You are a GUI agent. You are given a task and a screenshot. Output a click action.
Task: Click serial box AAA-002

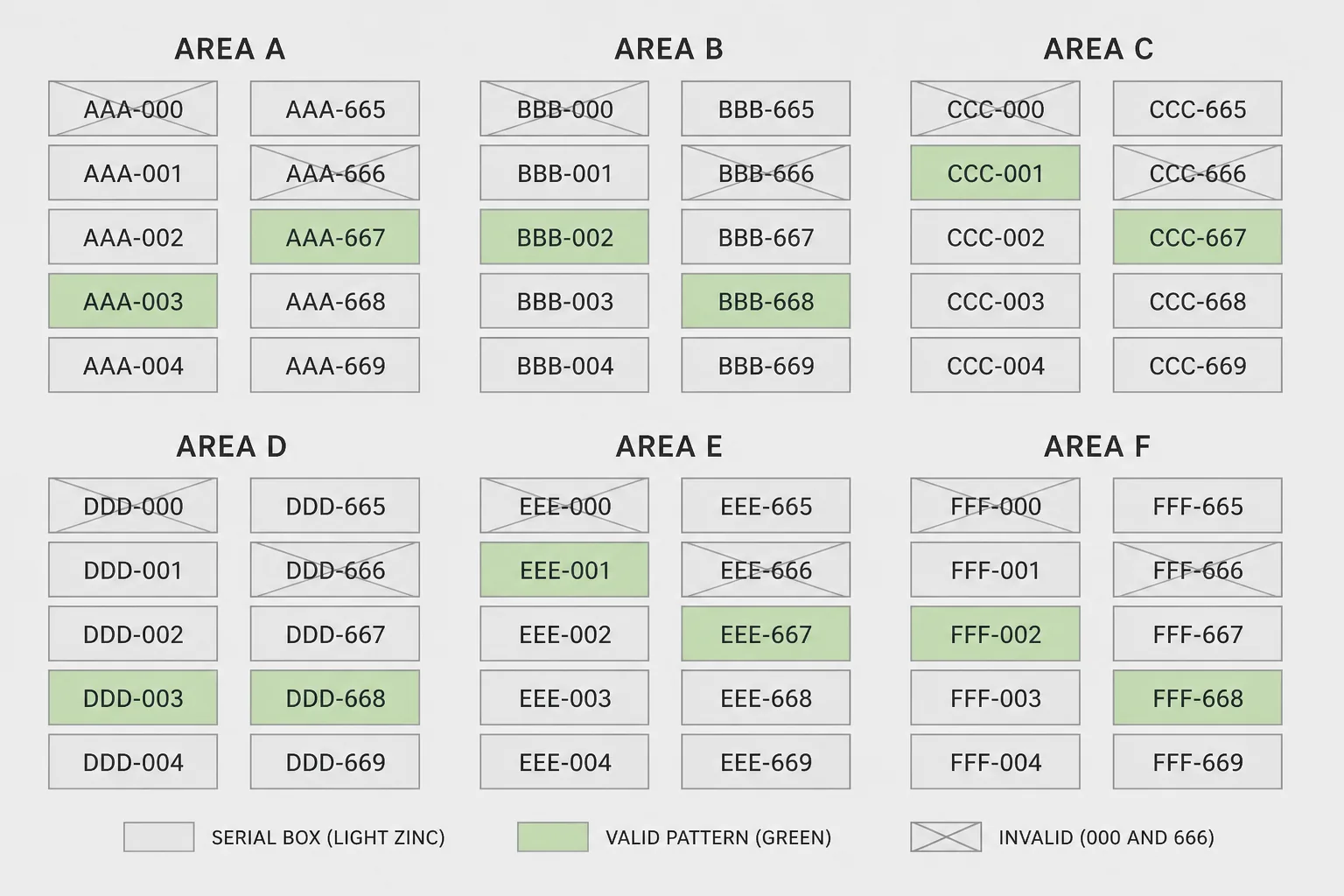pos(133,236)
